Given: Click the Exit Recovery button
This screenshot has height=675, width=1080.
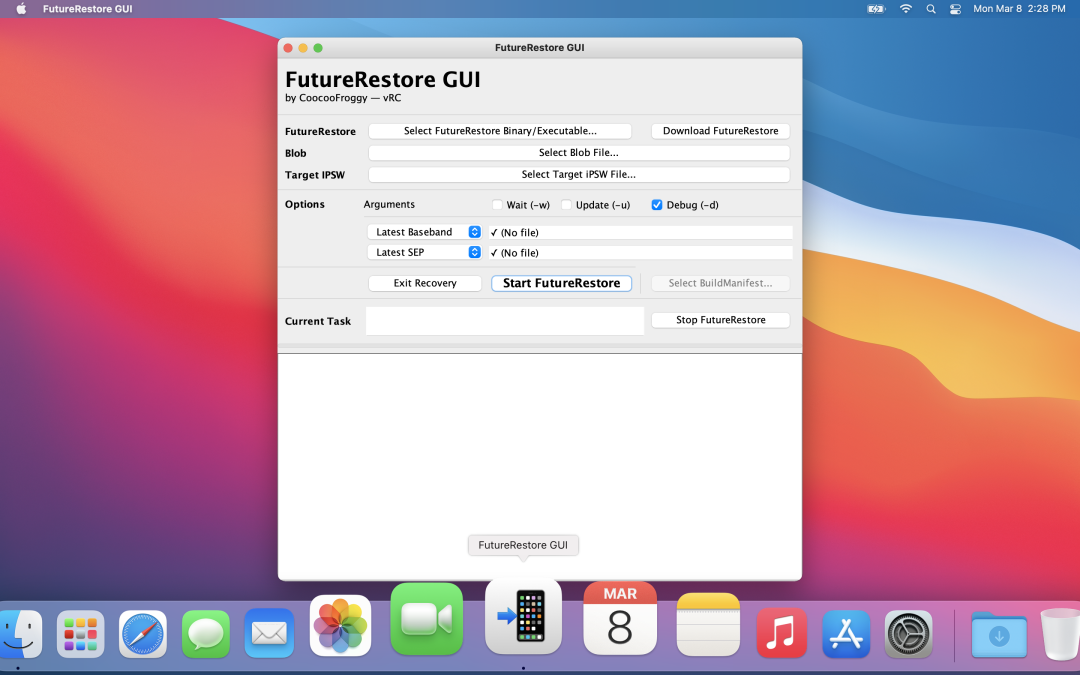Looking at the screenshot, I should tap(425, 283).
